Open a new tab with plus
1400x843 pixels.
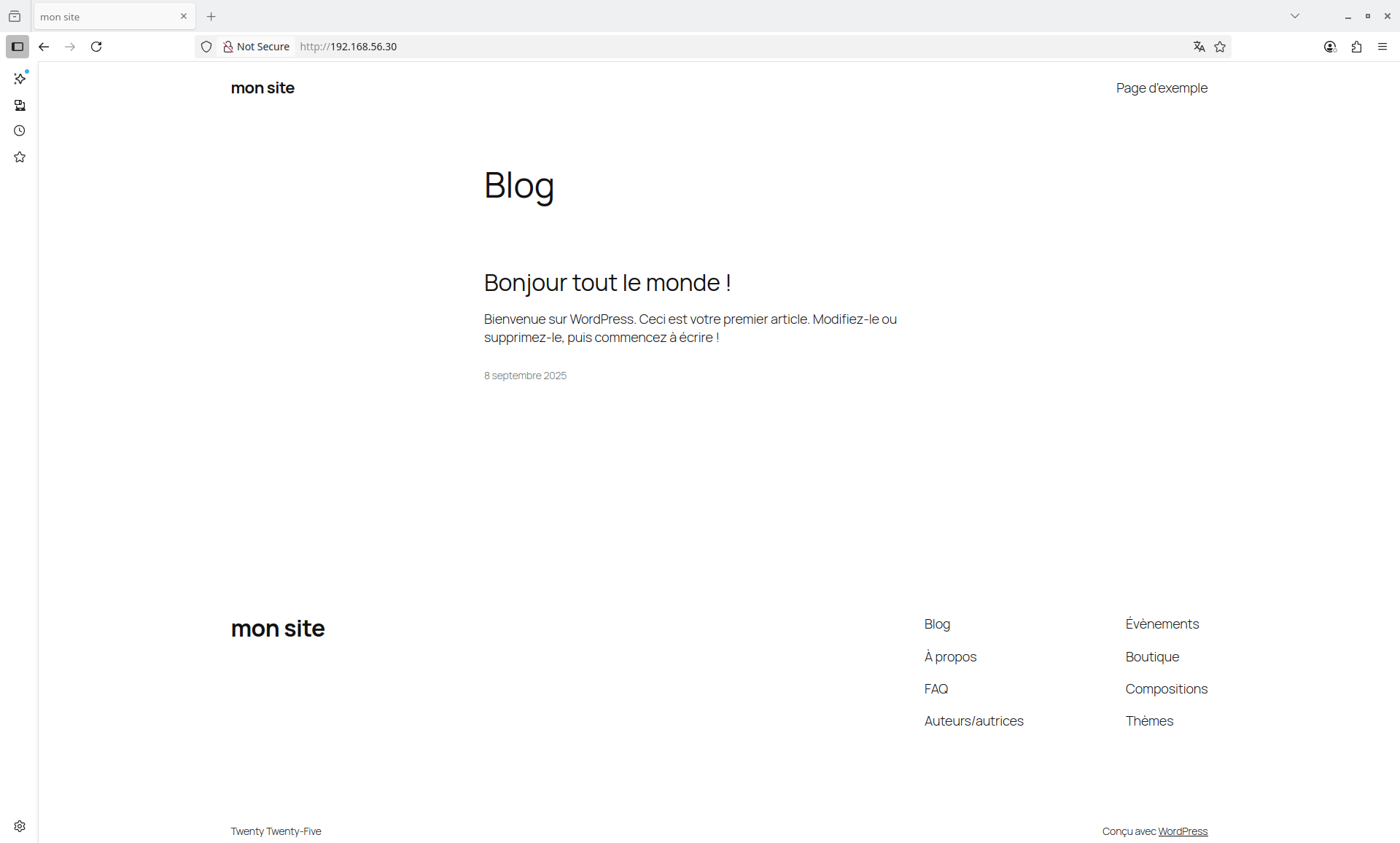tap(211, 16)
